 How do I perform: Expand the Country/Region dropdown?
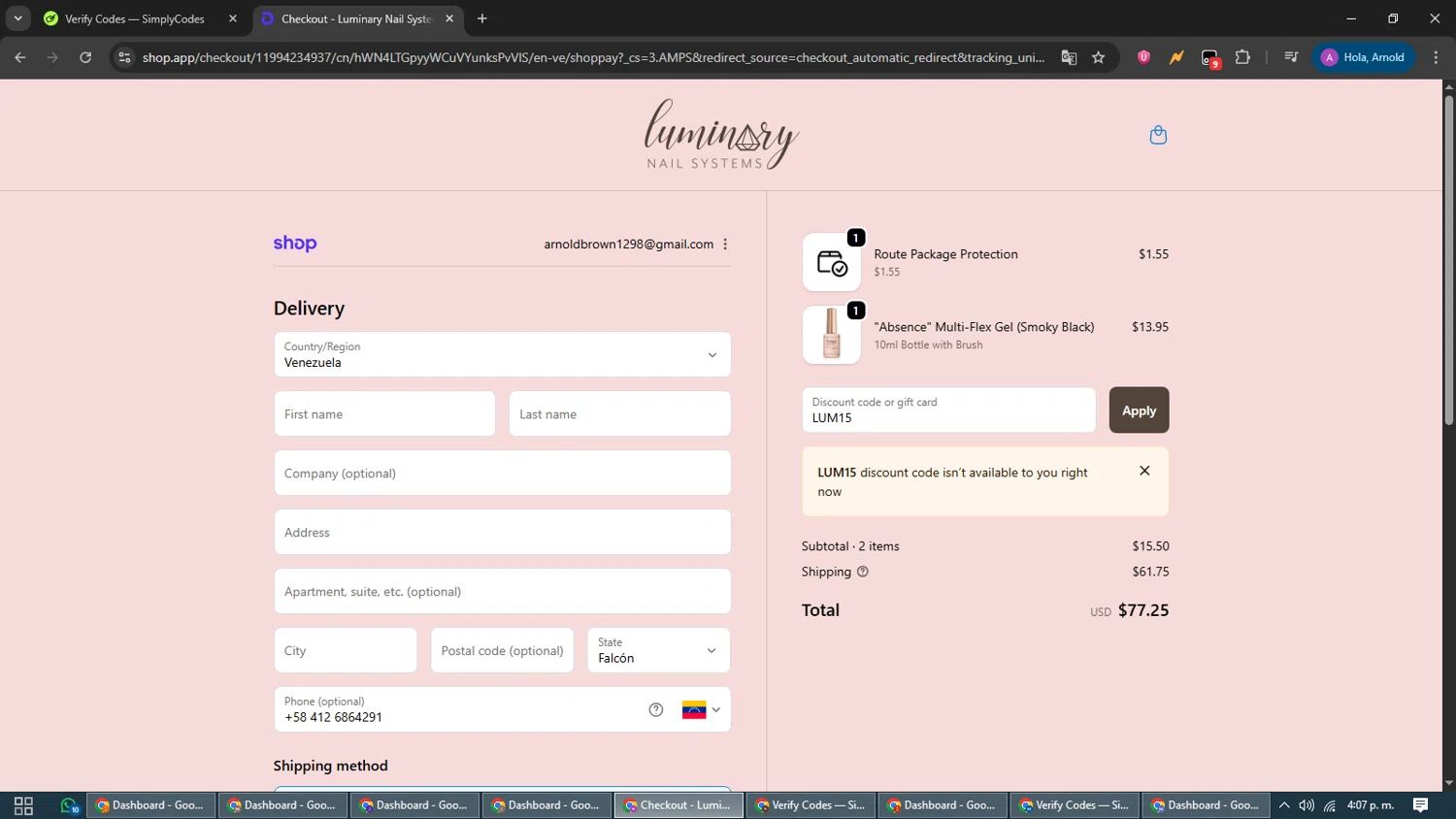[502, 355]
